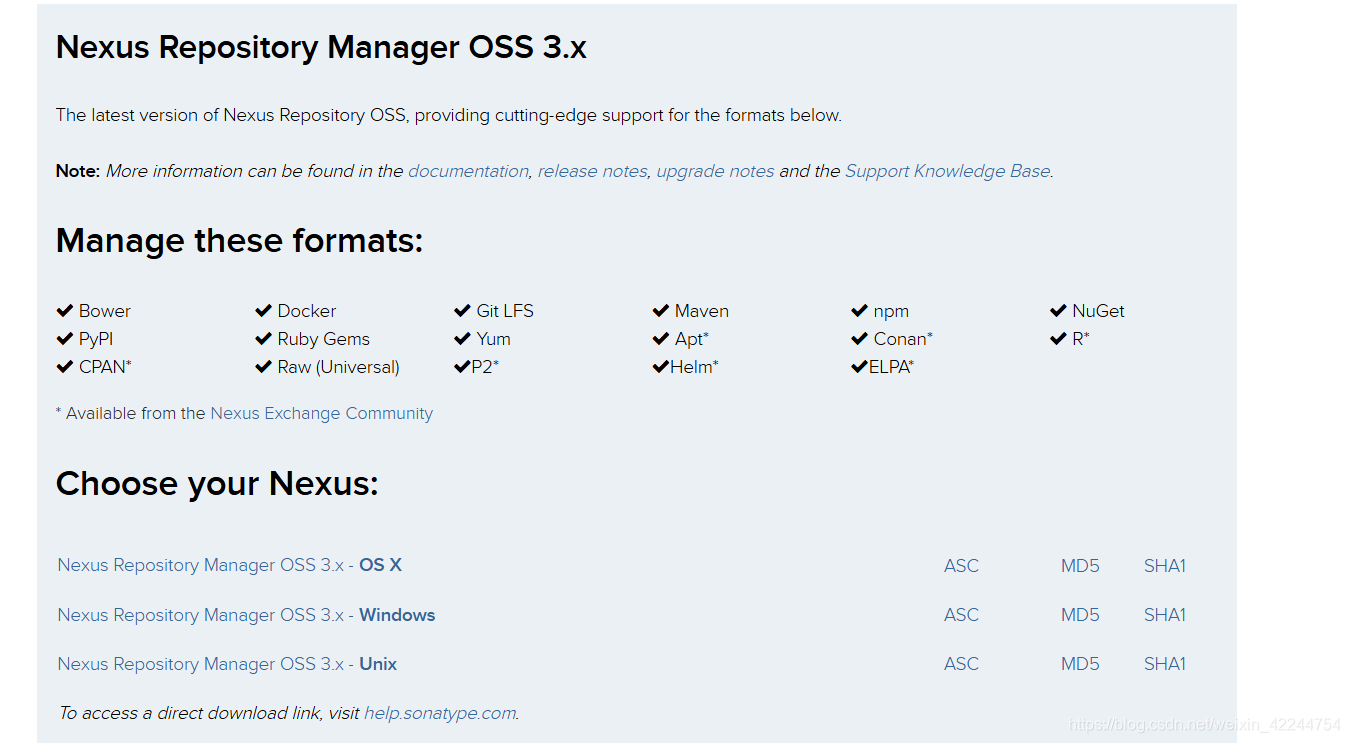Select the 'Git LFS' format text
This screenshot has width=1350, height=743.
pyautogui.click(x=505, y=311)
